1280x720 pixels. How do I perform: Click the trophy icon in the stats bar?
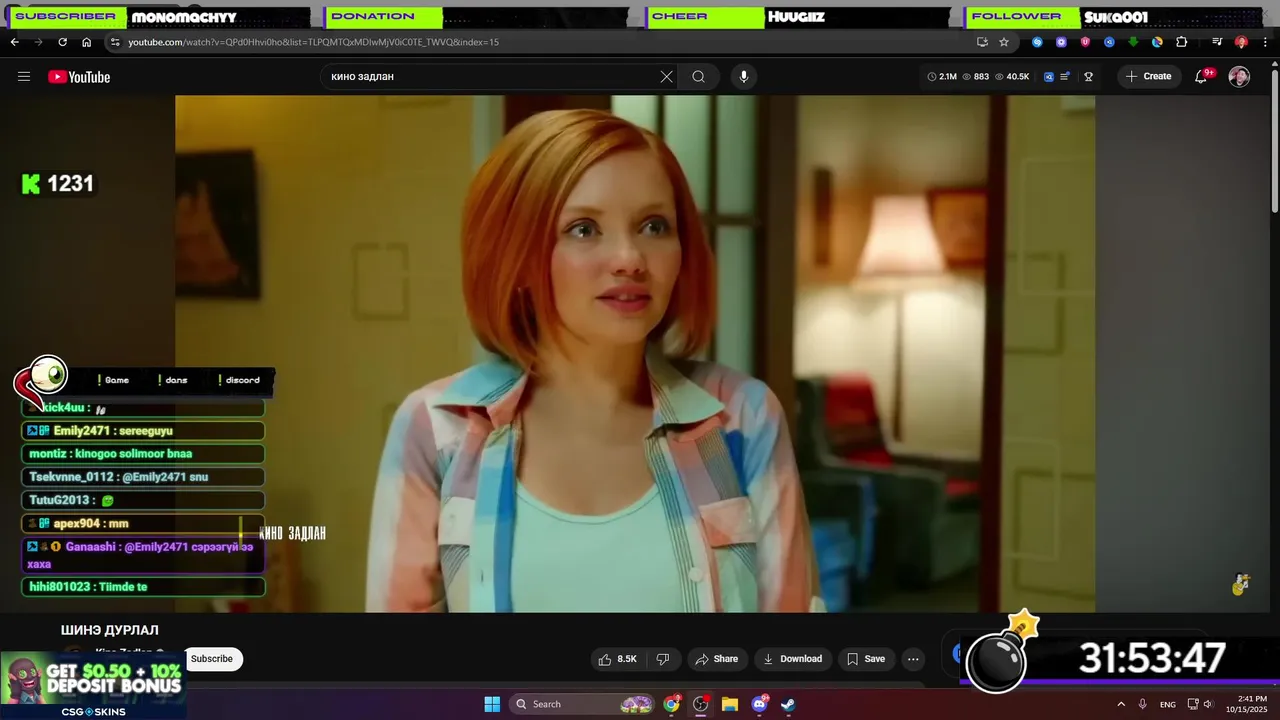coord(1089,77)
